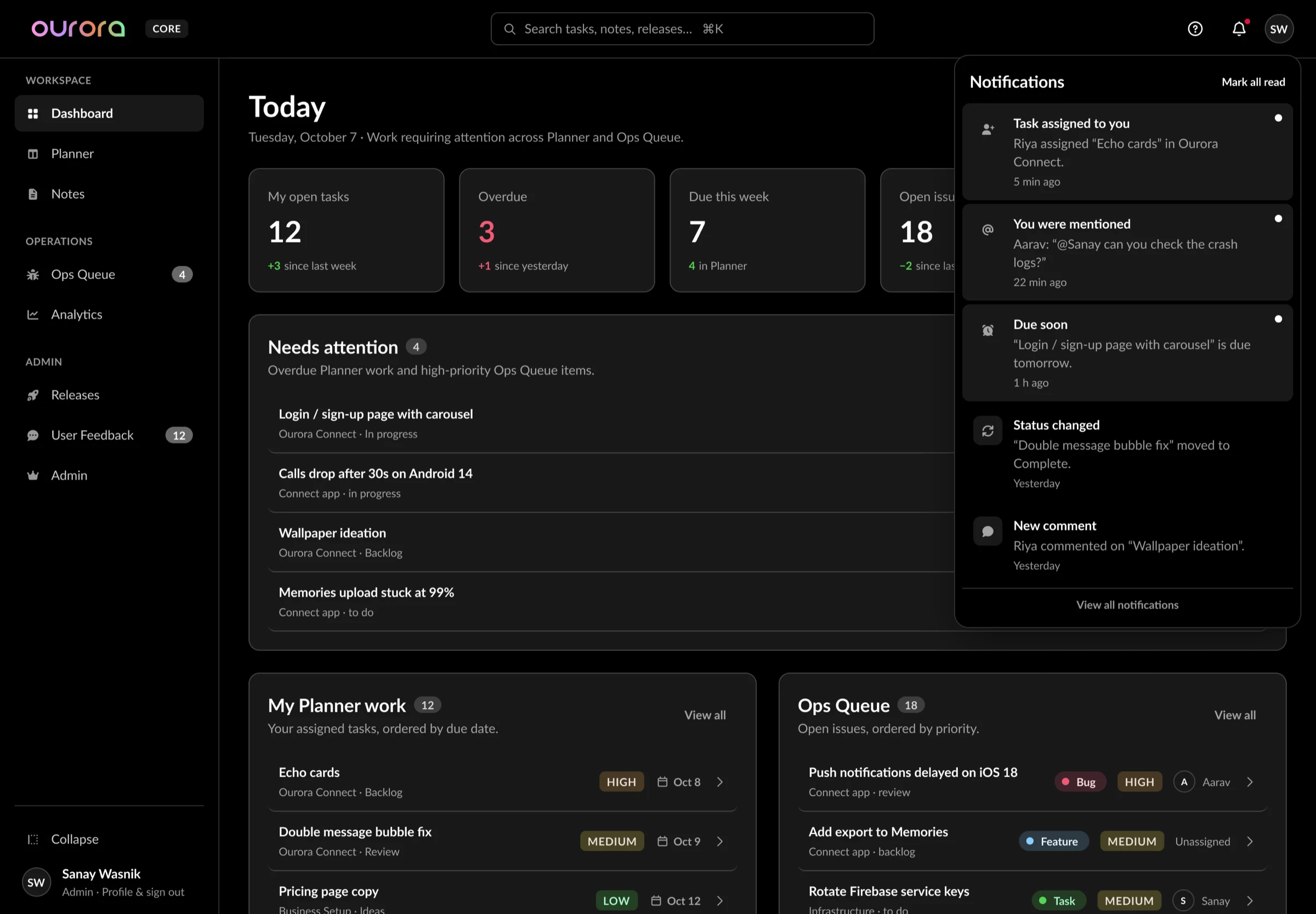This screenshot has height=914, width=1316.
Task: Expand the Pricing page copy row chevron
Action: [x=720, y=901]
